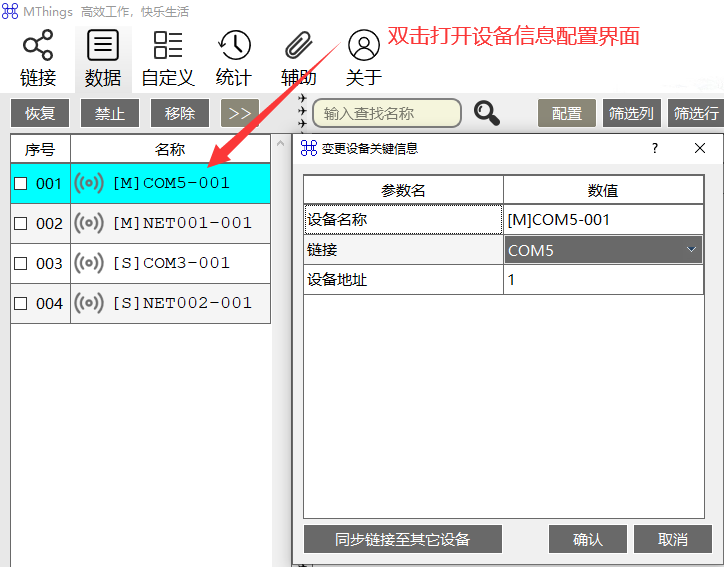Confirm with the 确认 button
The image size is (724, 567).
pos(588,539)
